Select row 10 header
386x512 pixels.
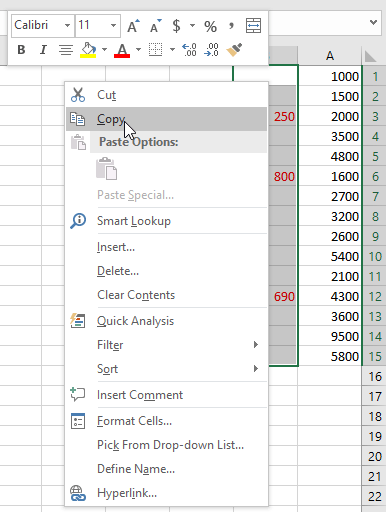[x=375, y=256]
